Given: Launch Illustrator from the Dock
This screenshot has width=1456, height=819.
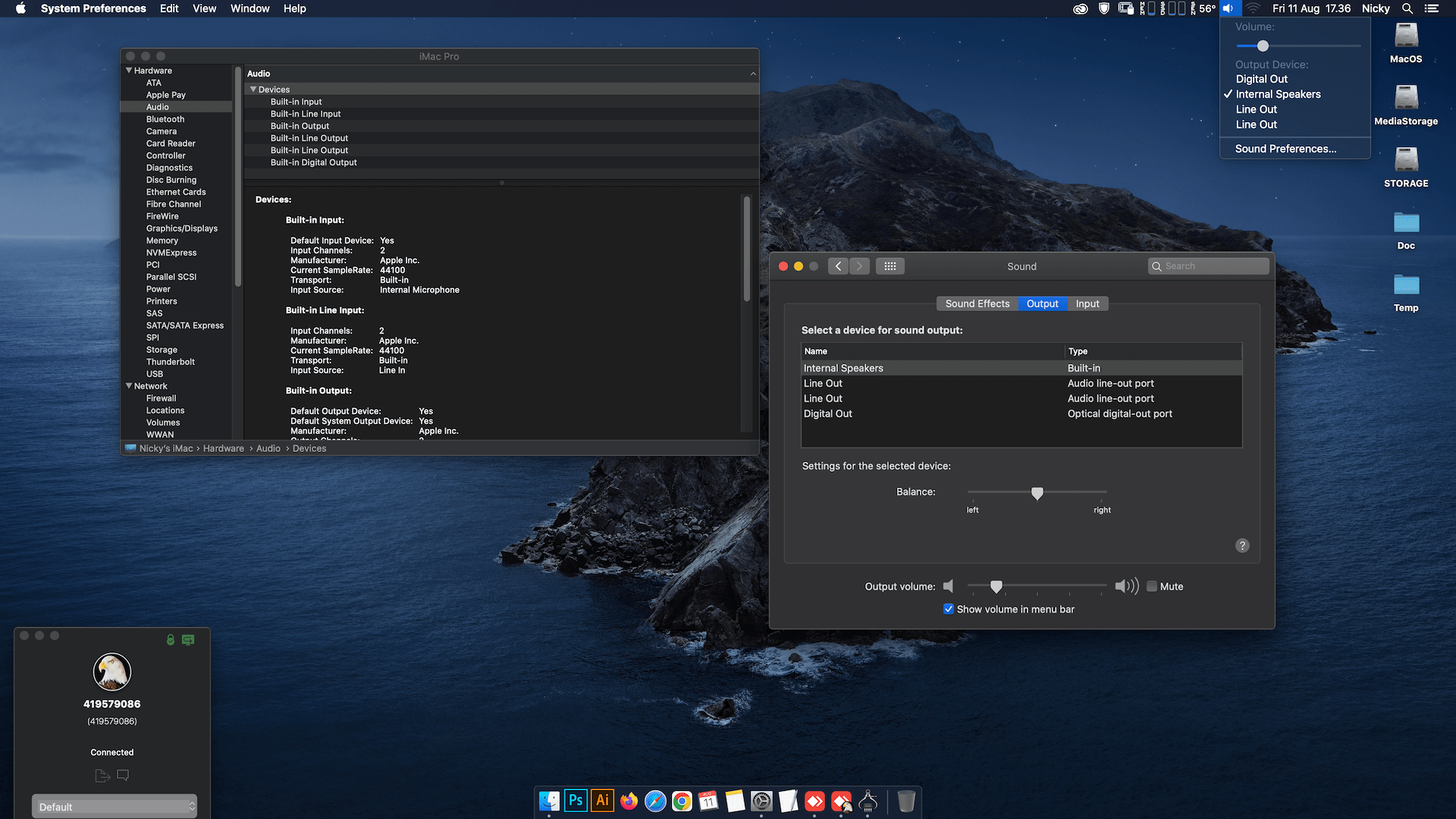Looking at the screenshot, I should coord(602,801).
